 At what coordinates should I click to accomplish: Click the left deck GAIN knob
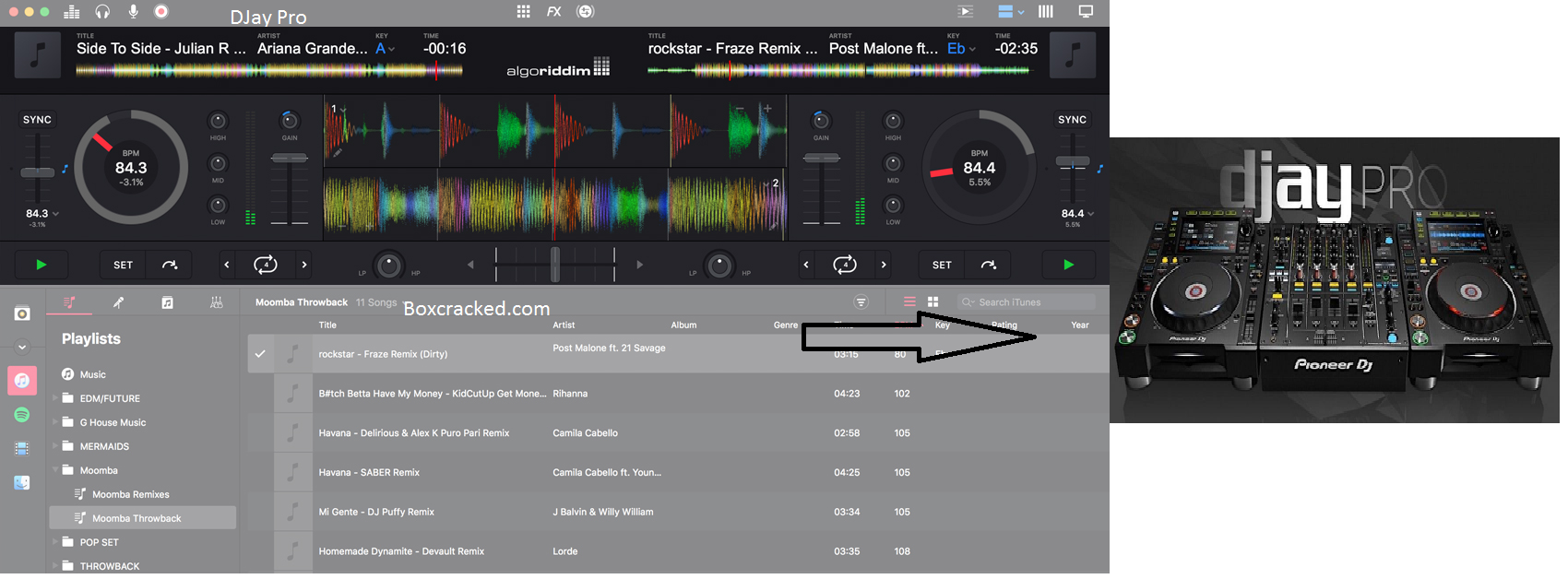pyautogui.click(x=290, y=120)
